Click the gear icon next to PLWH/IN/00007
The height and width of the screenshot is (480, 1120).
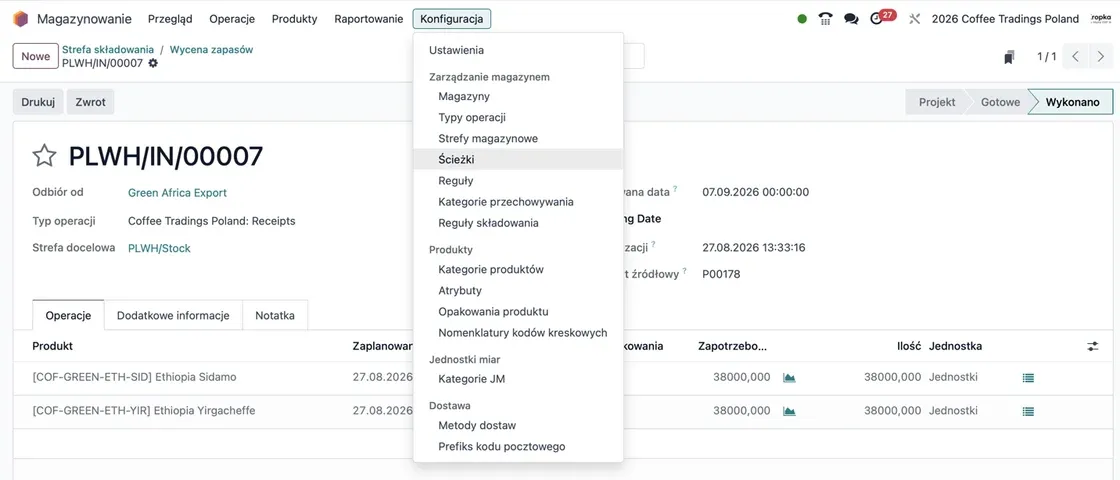point(153,63)
